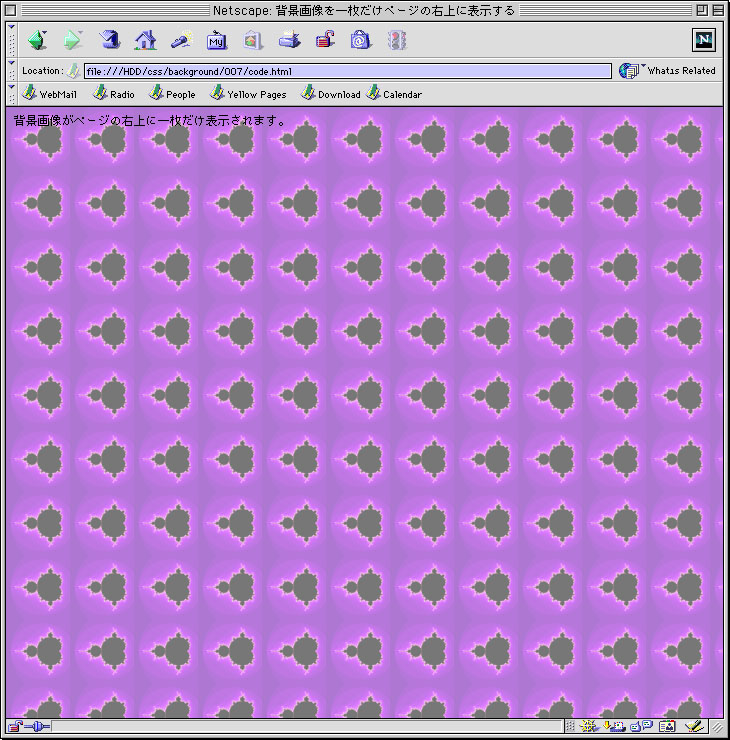Reload the current page
This screenshot has height=740, width=730.
pyautogui.click(x=110, y=41)
